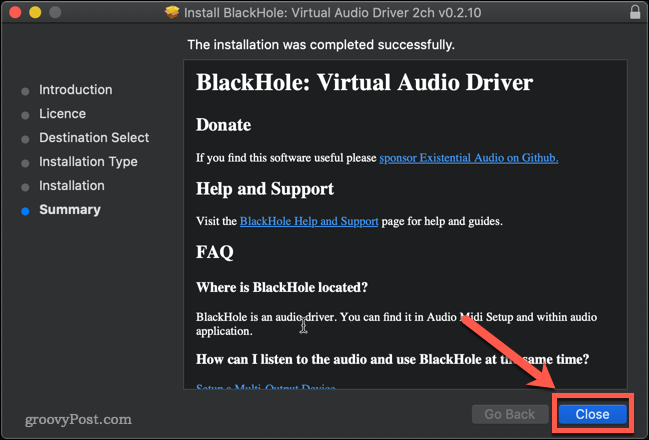Click the padlock icon in the title bar
Viewport: 649px width, 440px height.
(x=636, y=13)
